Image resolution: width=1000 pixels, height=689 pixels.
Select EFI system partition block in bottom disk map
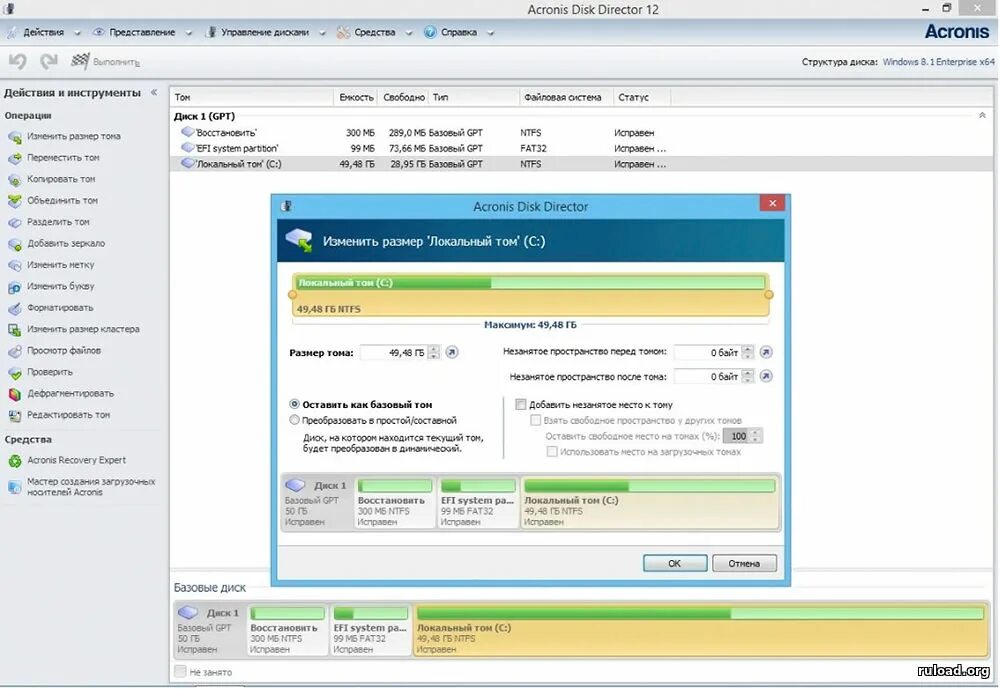[x=370, y=631]
